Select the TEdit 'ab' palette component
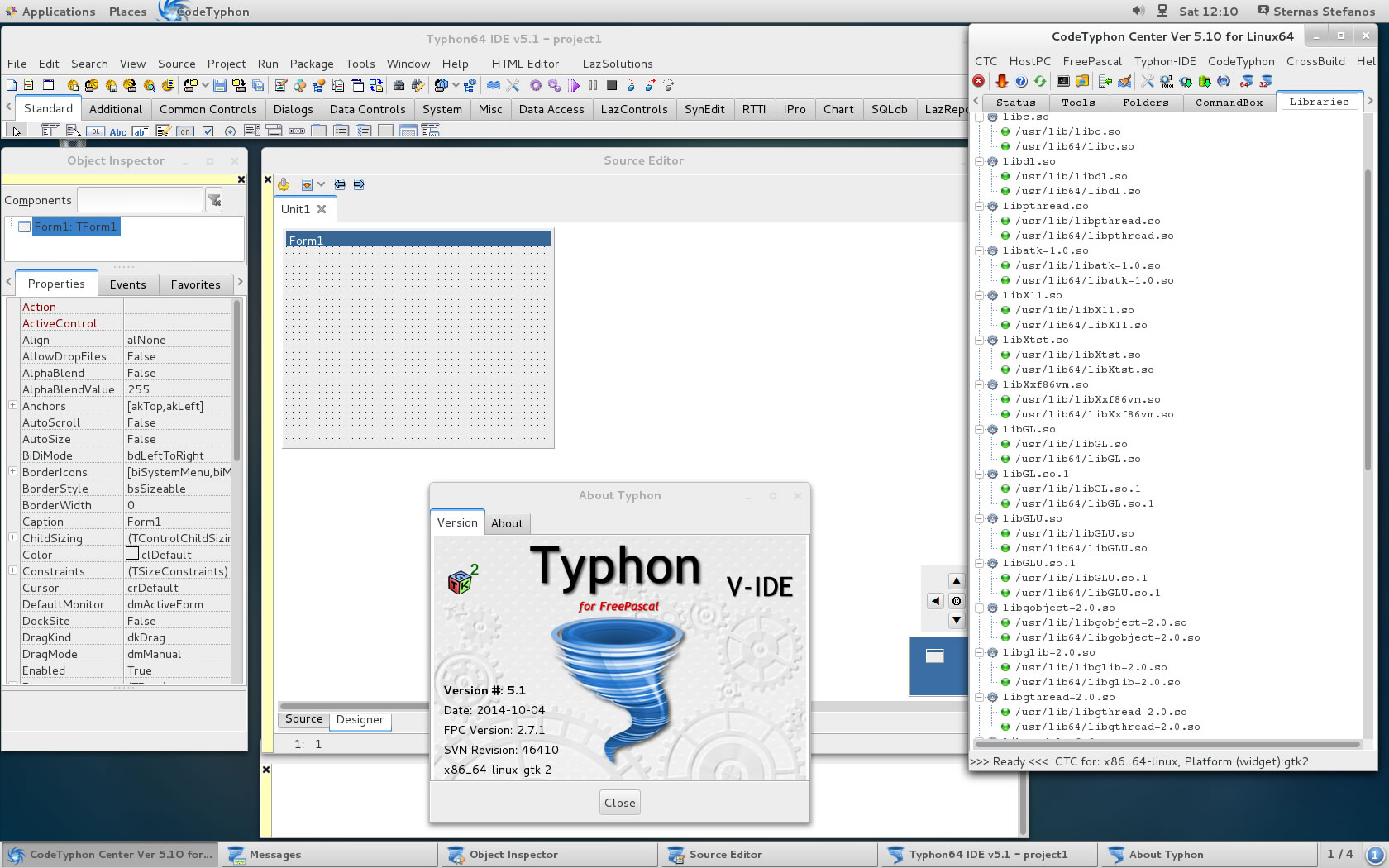This screenshot has width=1389, height=868. click(x=141, y=131)
